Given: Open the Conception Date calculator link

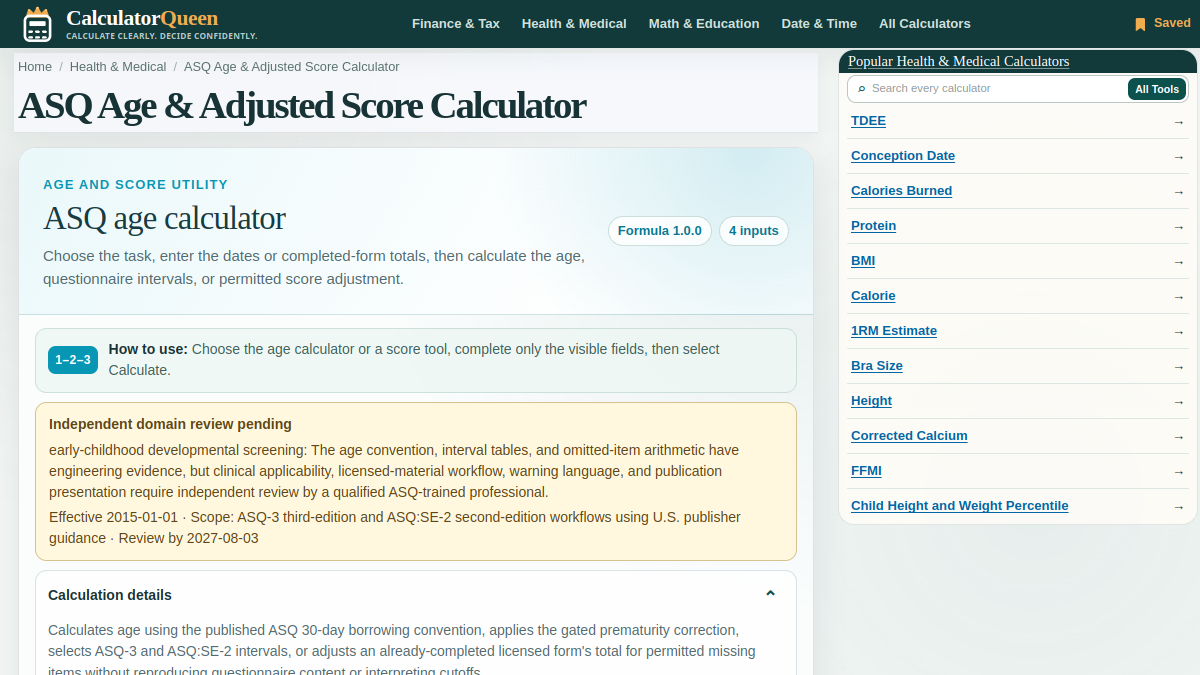Looking at the screenshot, I should (x=903, y=156).
